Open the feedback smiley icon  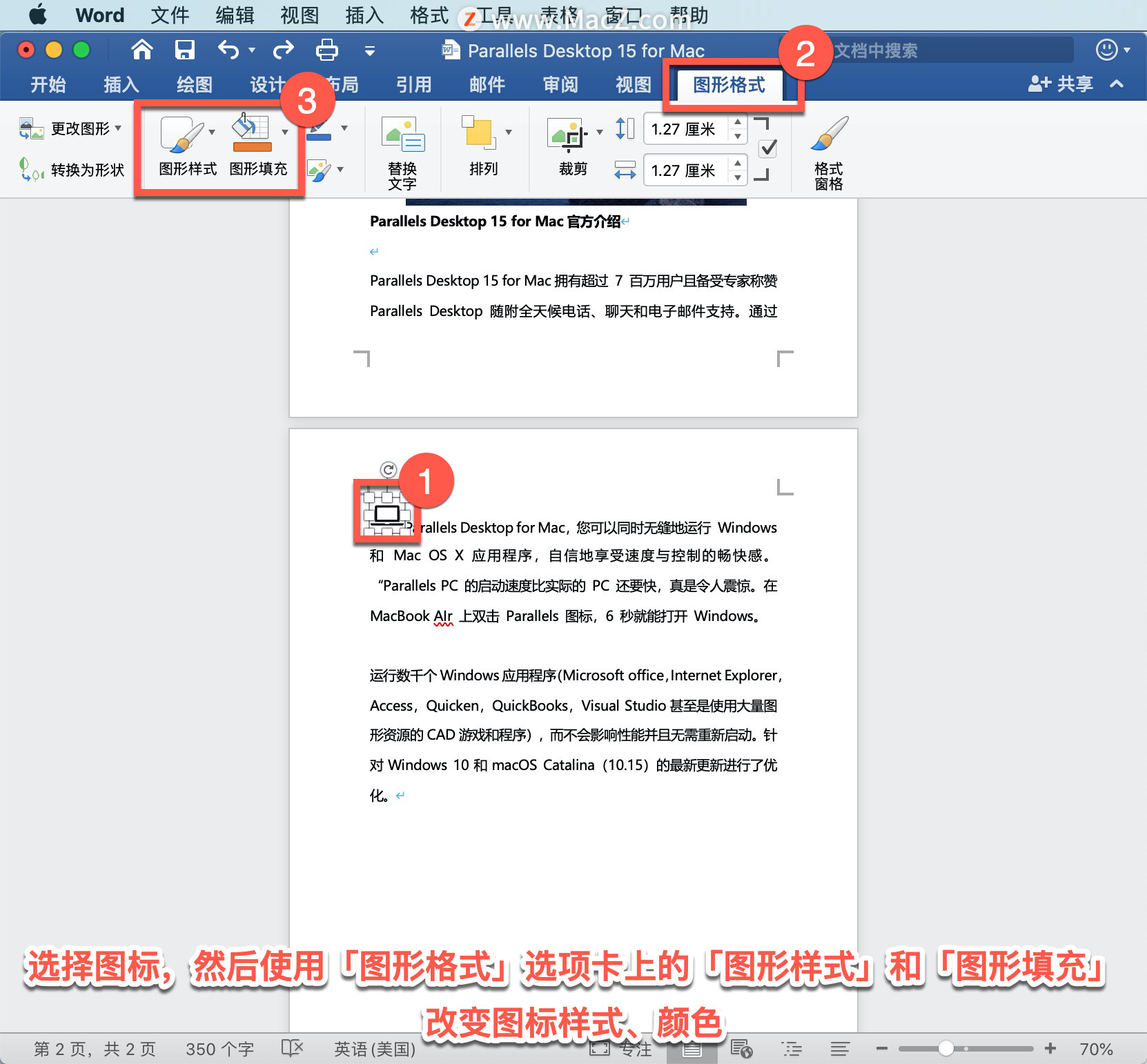click(1106, 50)
